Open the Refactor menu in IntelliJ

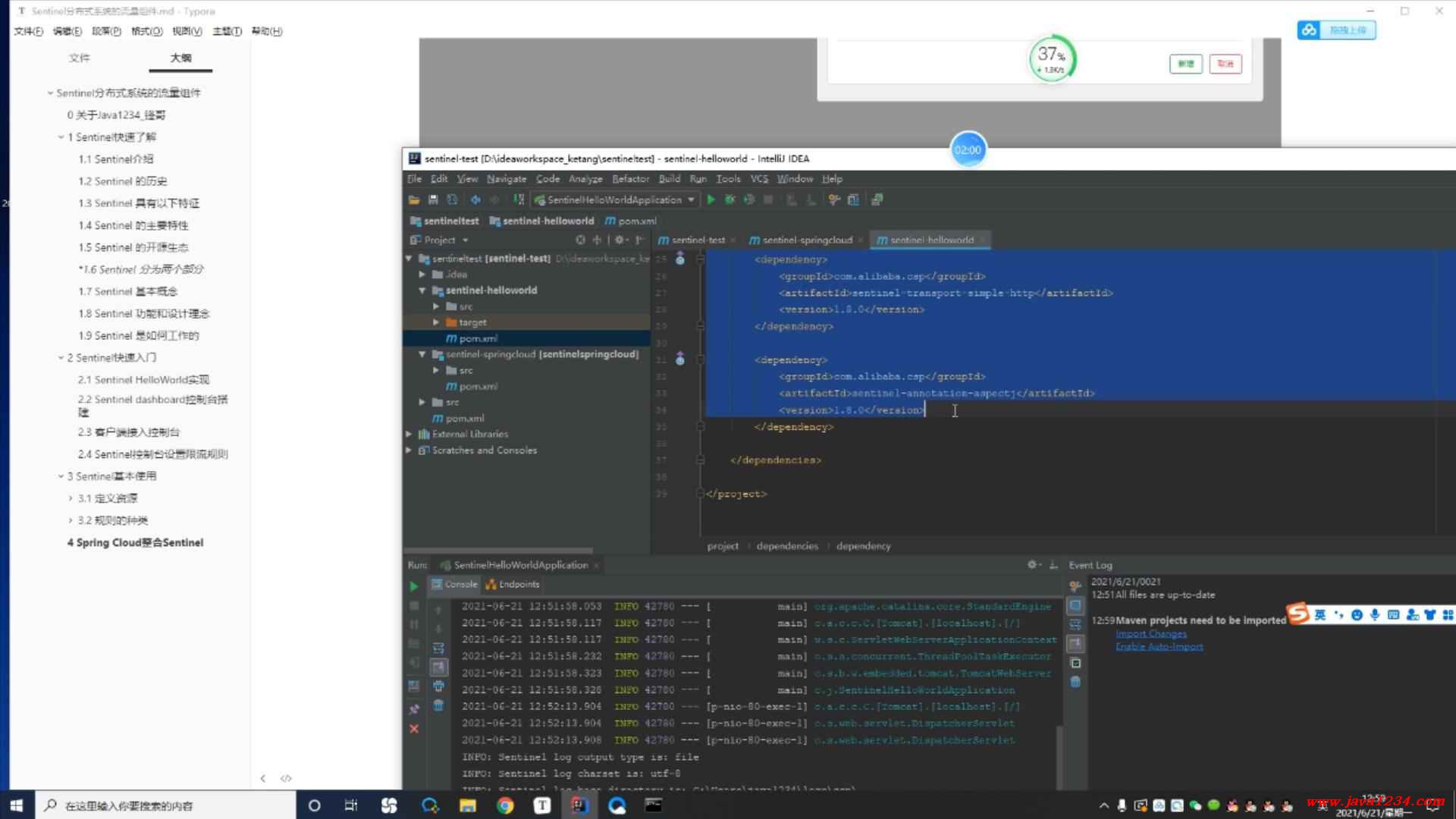click(630, 179)
